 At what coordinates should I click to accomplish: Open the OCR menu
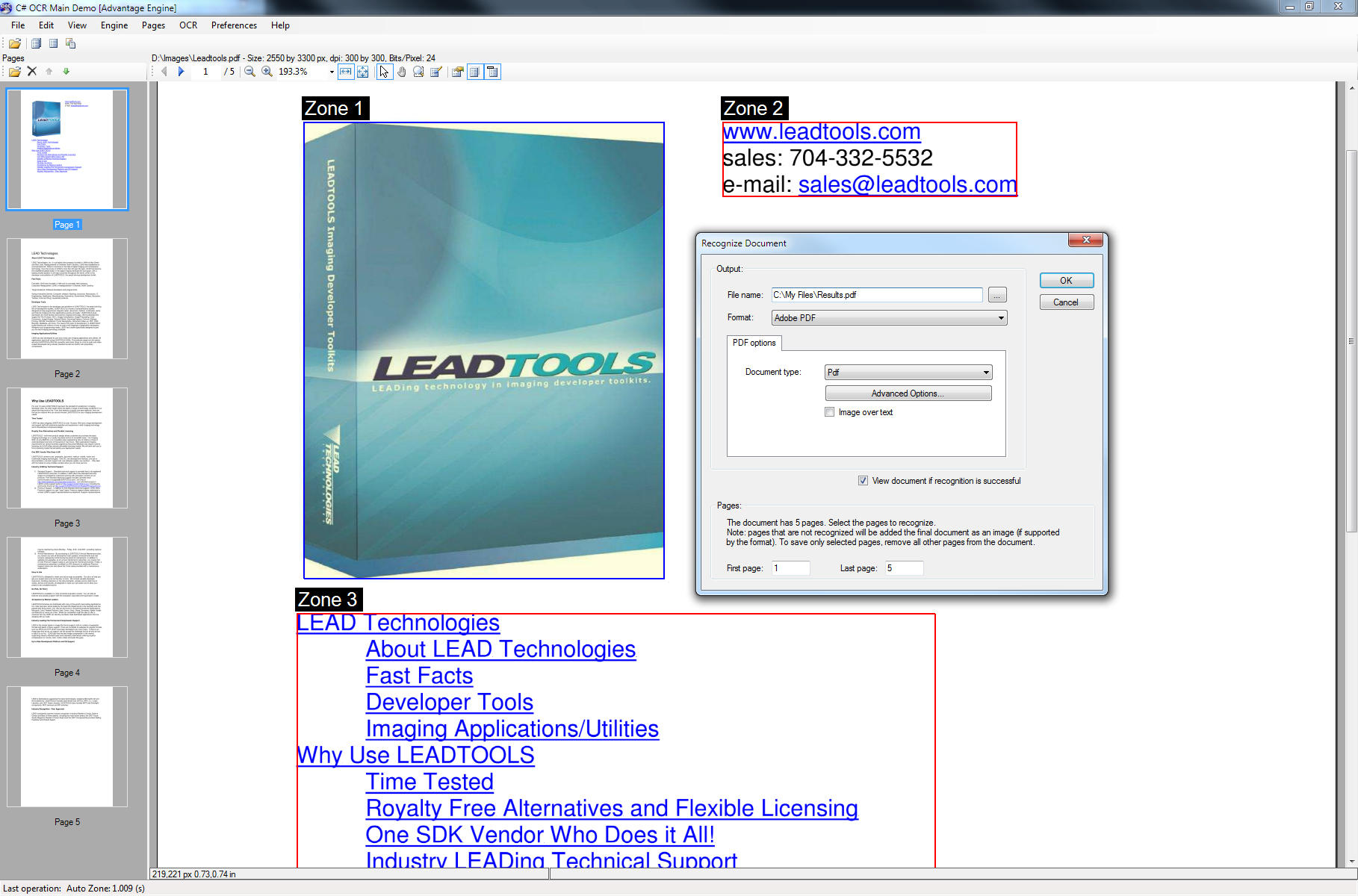pos(187,25)
